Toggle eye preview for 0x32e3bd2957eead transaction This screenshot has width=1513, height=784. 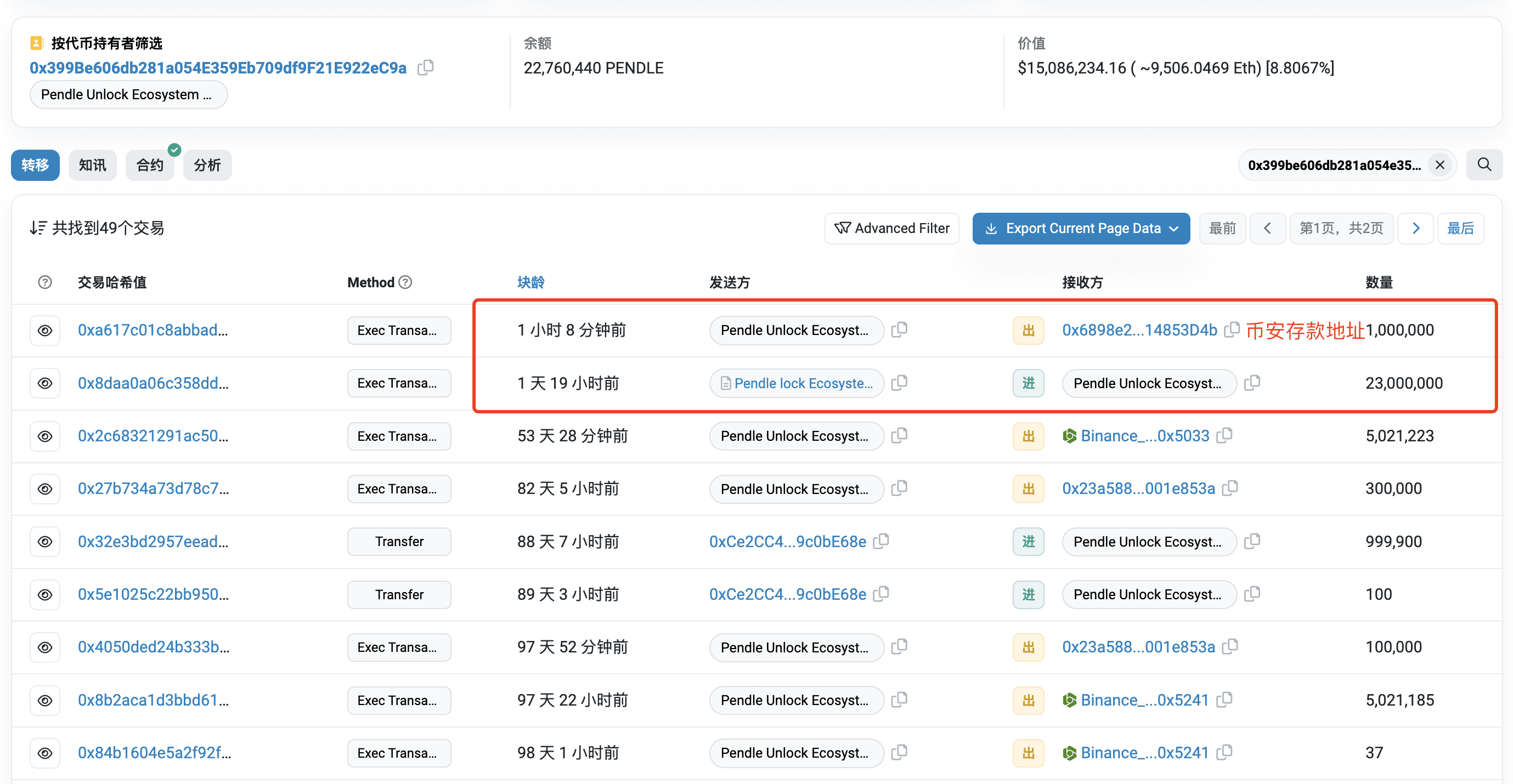45,542
